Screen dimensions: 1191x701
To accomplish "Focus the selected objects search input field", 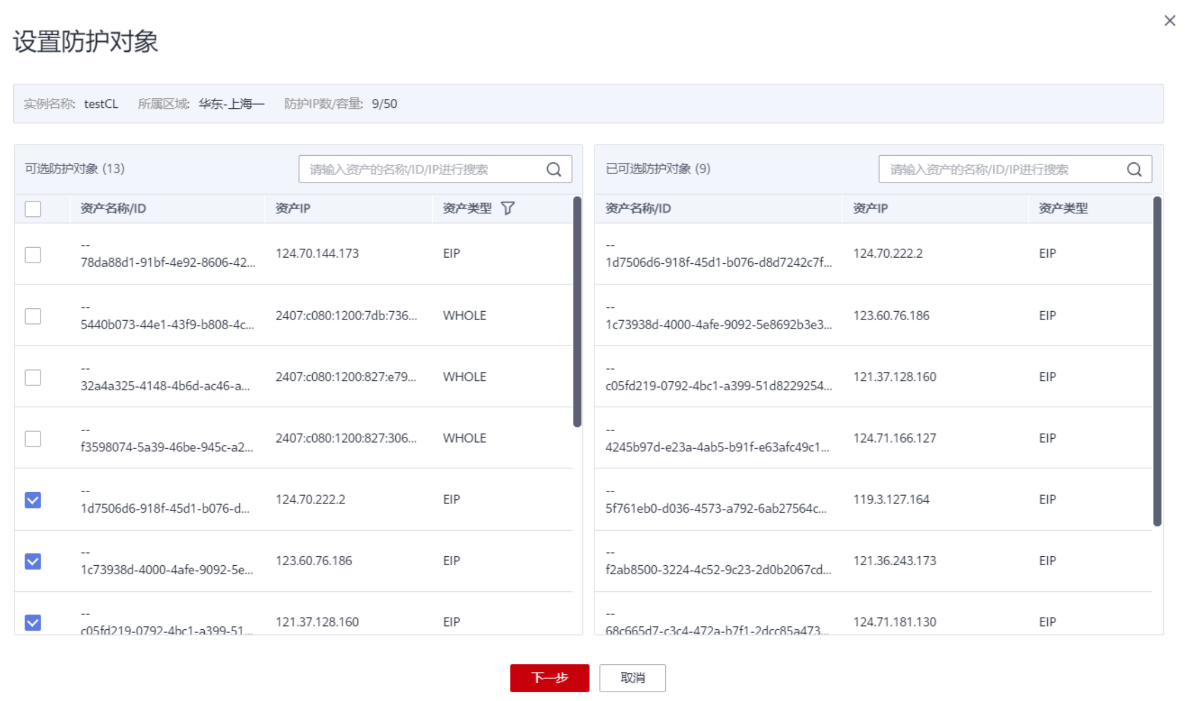I will pyautogui.click(x=1015, y=169).
